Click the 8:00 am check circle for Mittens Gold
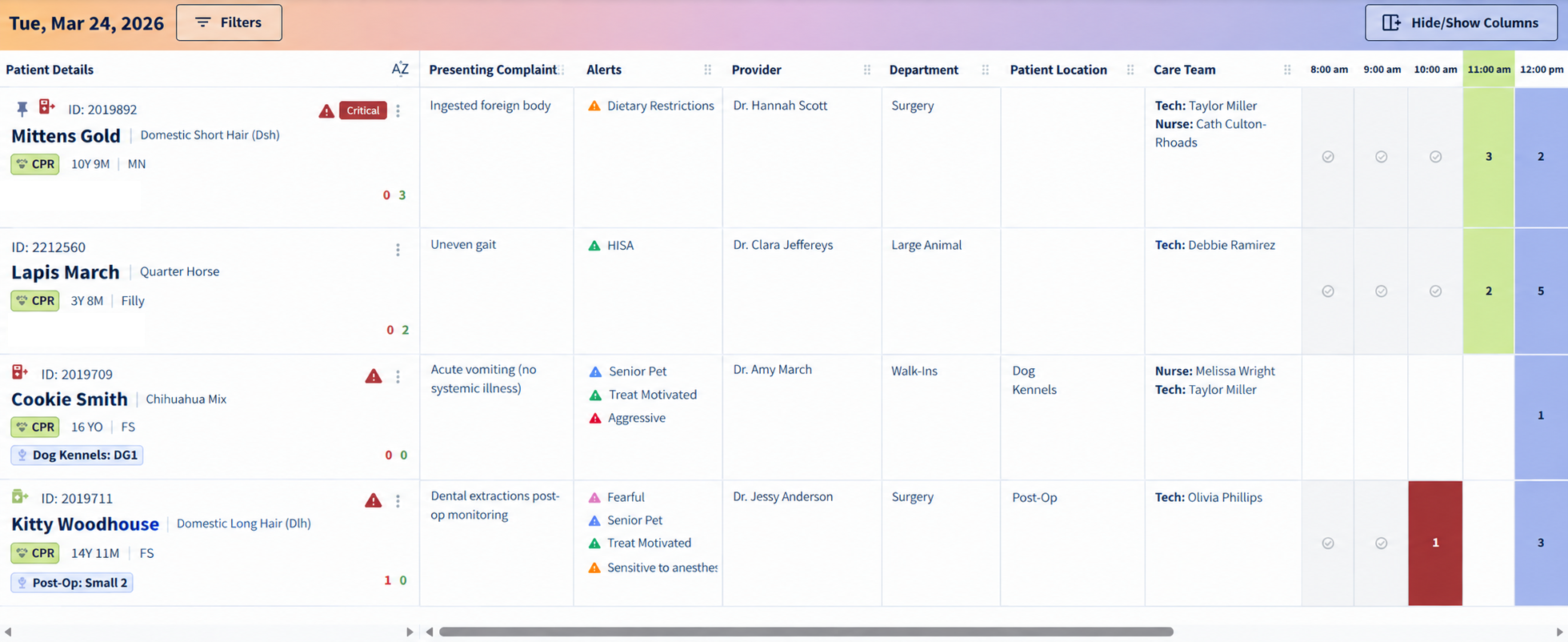This screenshot has width=1568, height=642. (1328, 157)
